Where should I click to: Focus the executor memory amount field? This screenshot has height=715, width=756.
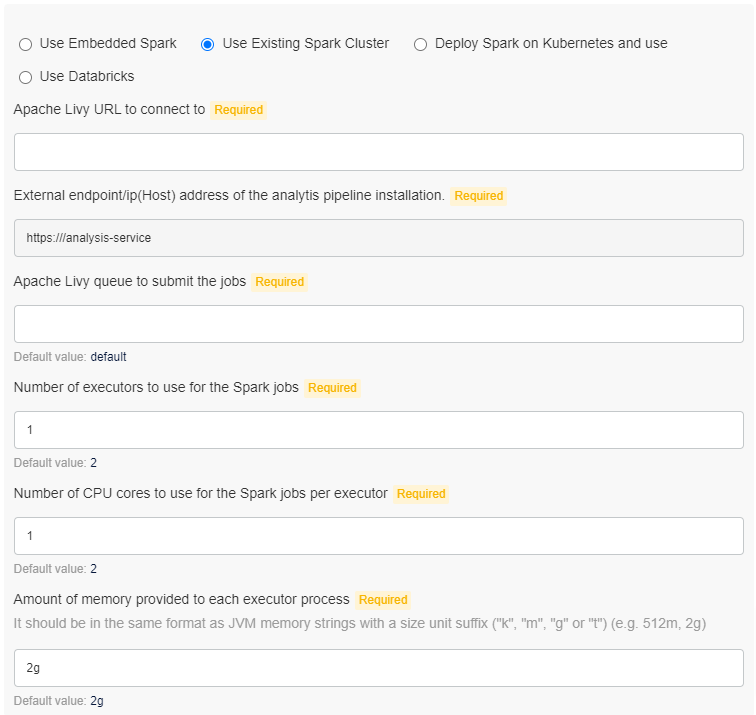point(378,668)
